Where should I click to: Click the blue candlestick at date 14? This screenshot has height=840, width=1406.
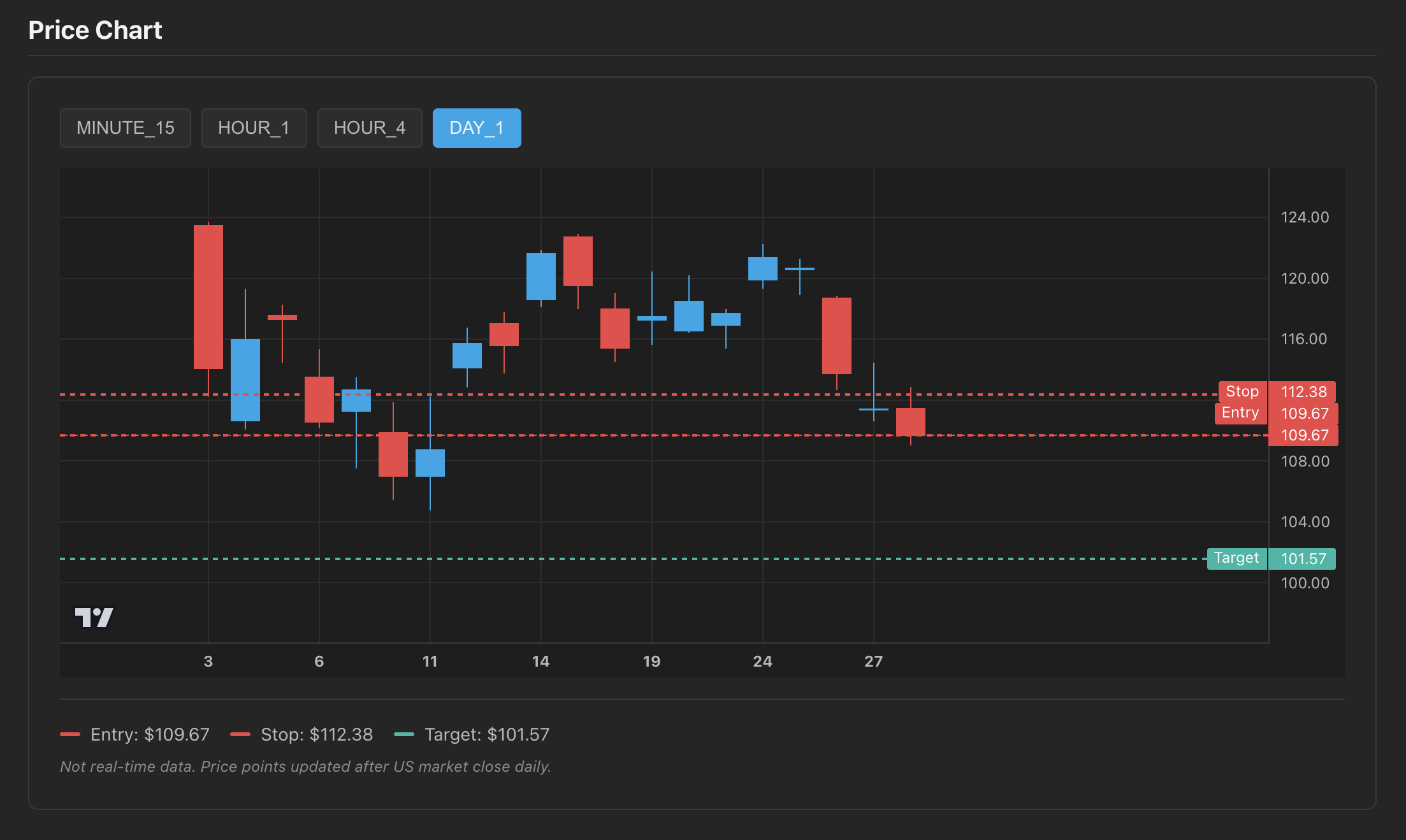pos(540,277)
